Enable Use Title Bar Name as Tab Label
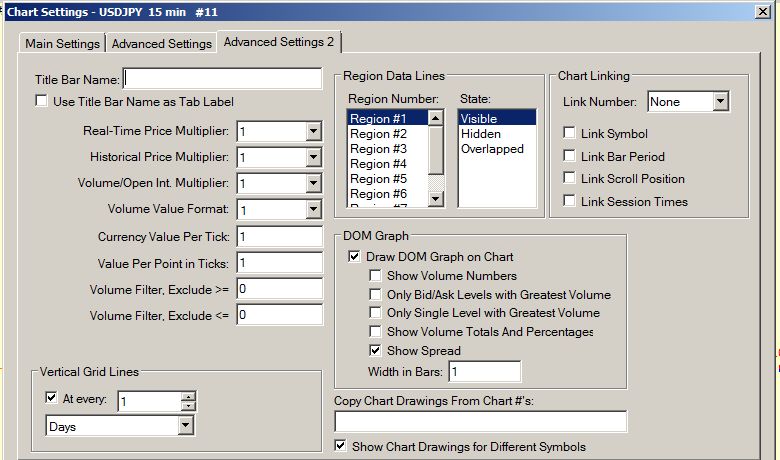This screenshot has height=460, width=780. point(42,101)
